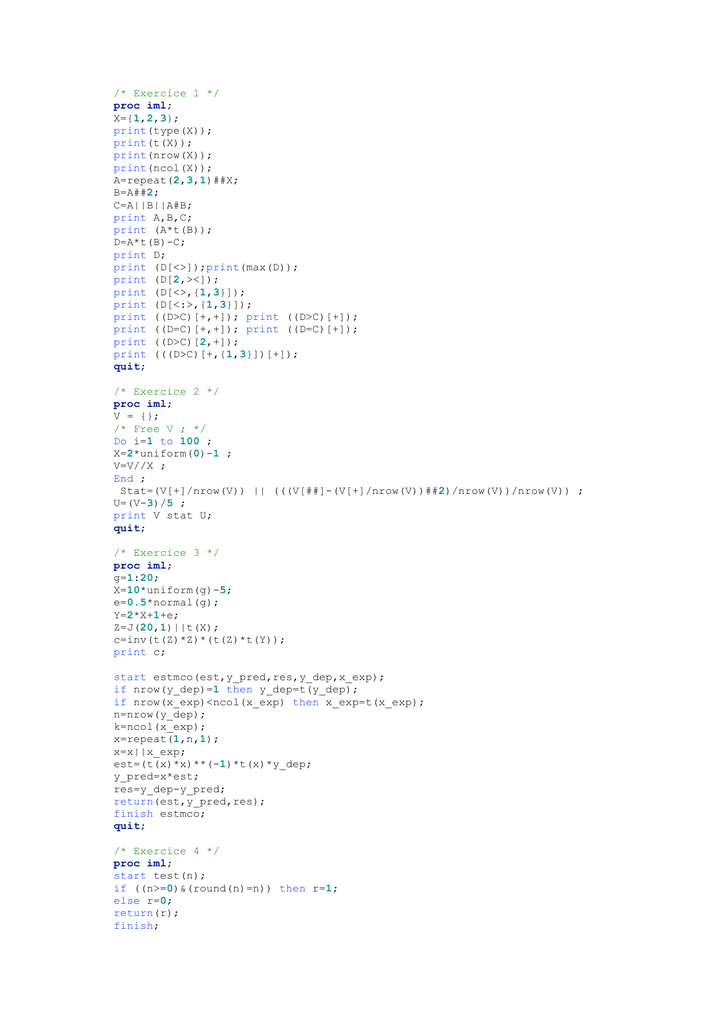Click the '/* Exercice 2 */' comment
This screenshot has height=1024, width=725.
[166, 392]
